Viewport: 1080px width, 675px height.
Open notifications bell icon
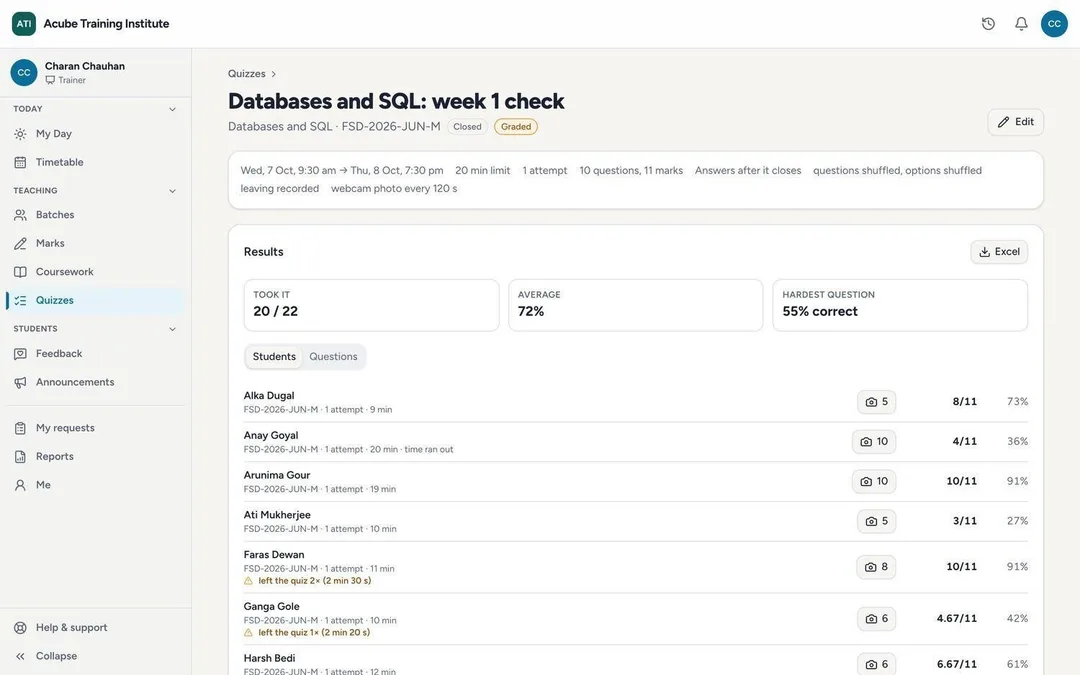coord(1021,23)
